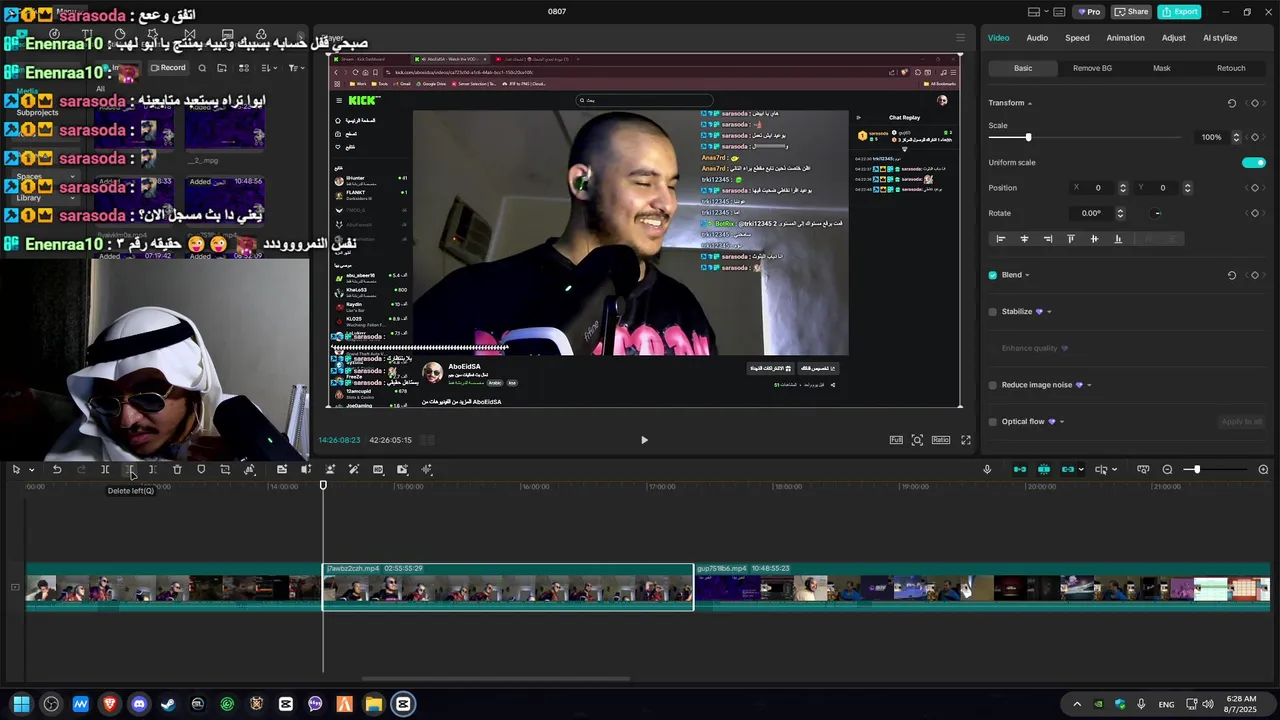Select clip gup751lb6.mp4 on the timeline

pyautogui.click(x=982, y=587)
